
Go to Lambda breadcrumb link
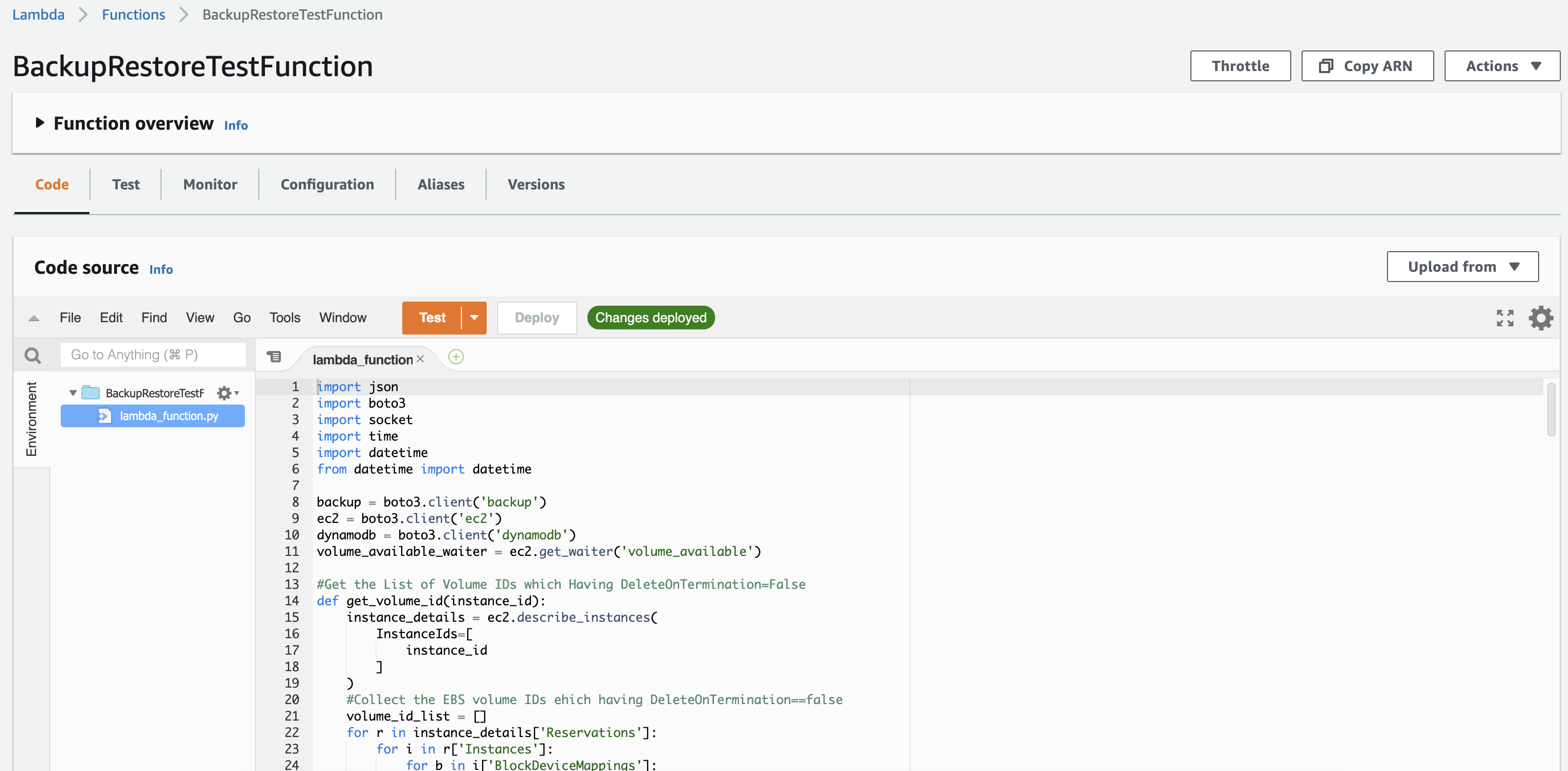(x=39, y=14)
